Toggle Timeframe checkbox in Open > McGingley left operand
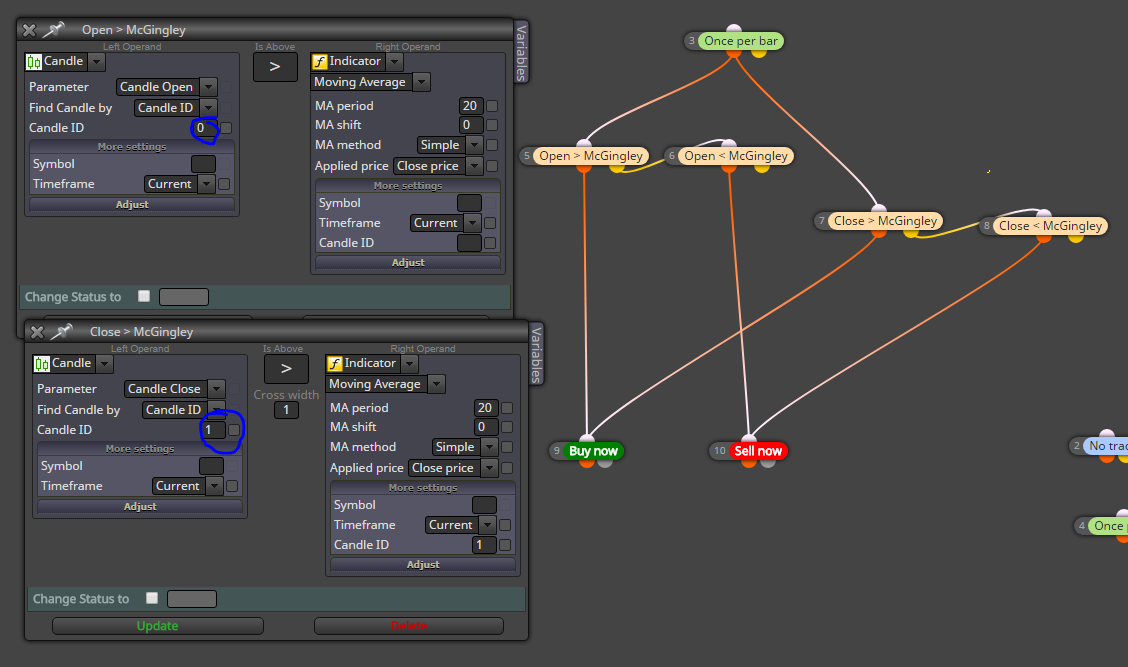1128x667 pixels. tap(224, 184)
